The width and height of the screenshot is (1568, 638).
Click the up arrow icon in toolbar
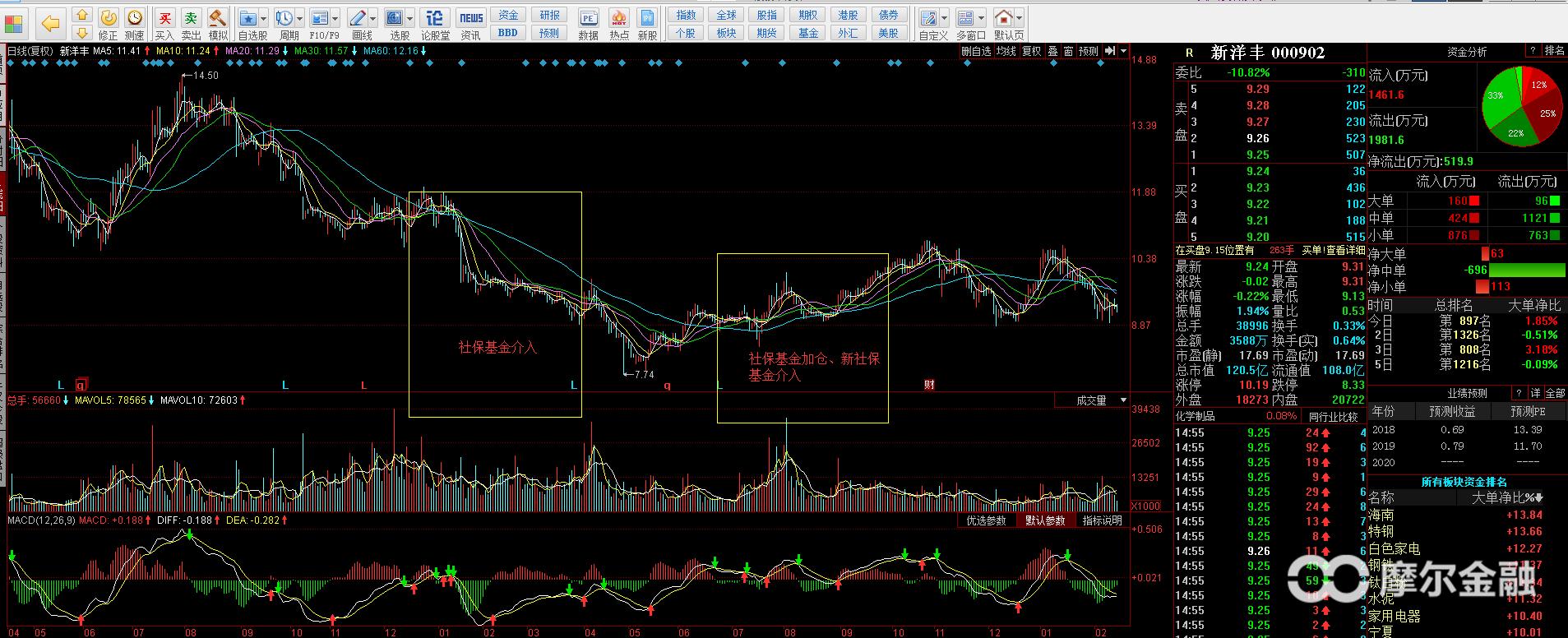[81, 15]
